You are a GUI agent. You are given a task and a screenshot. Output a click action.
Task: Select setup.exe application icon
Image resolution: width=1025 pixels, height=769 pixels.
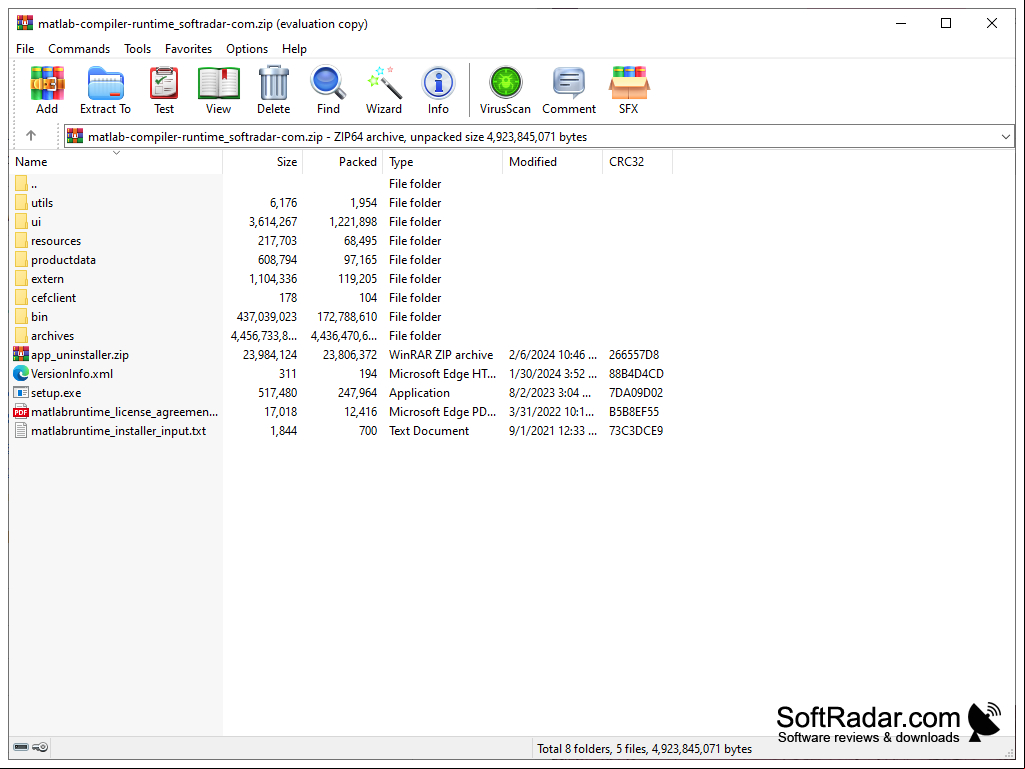pyautogui.click(x=21, y=392)
